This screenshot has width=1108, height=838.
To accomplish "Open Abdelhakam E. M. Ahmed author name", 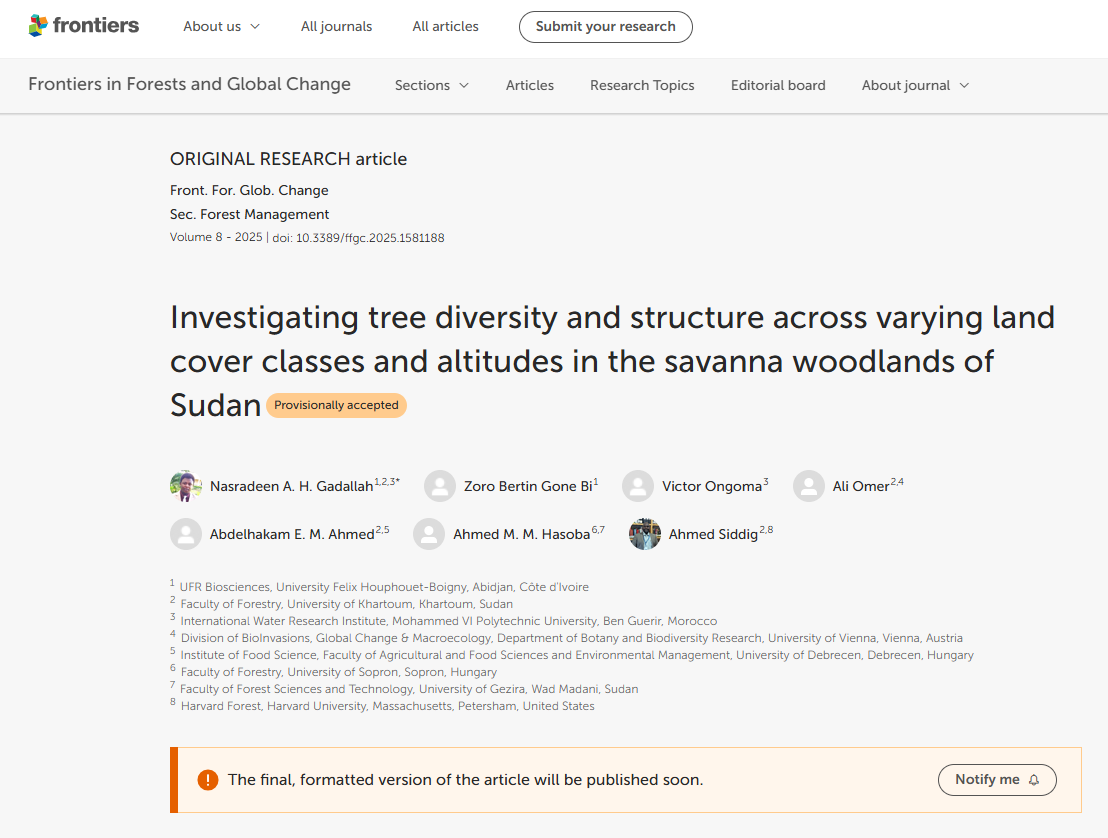I will pyautogui.click(x=292, y=534).
